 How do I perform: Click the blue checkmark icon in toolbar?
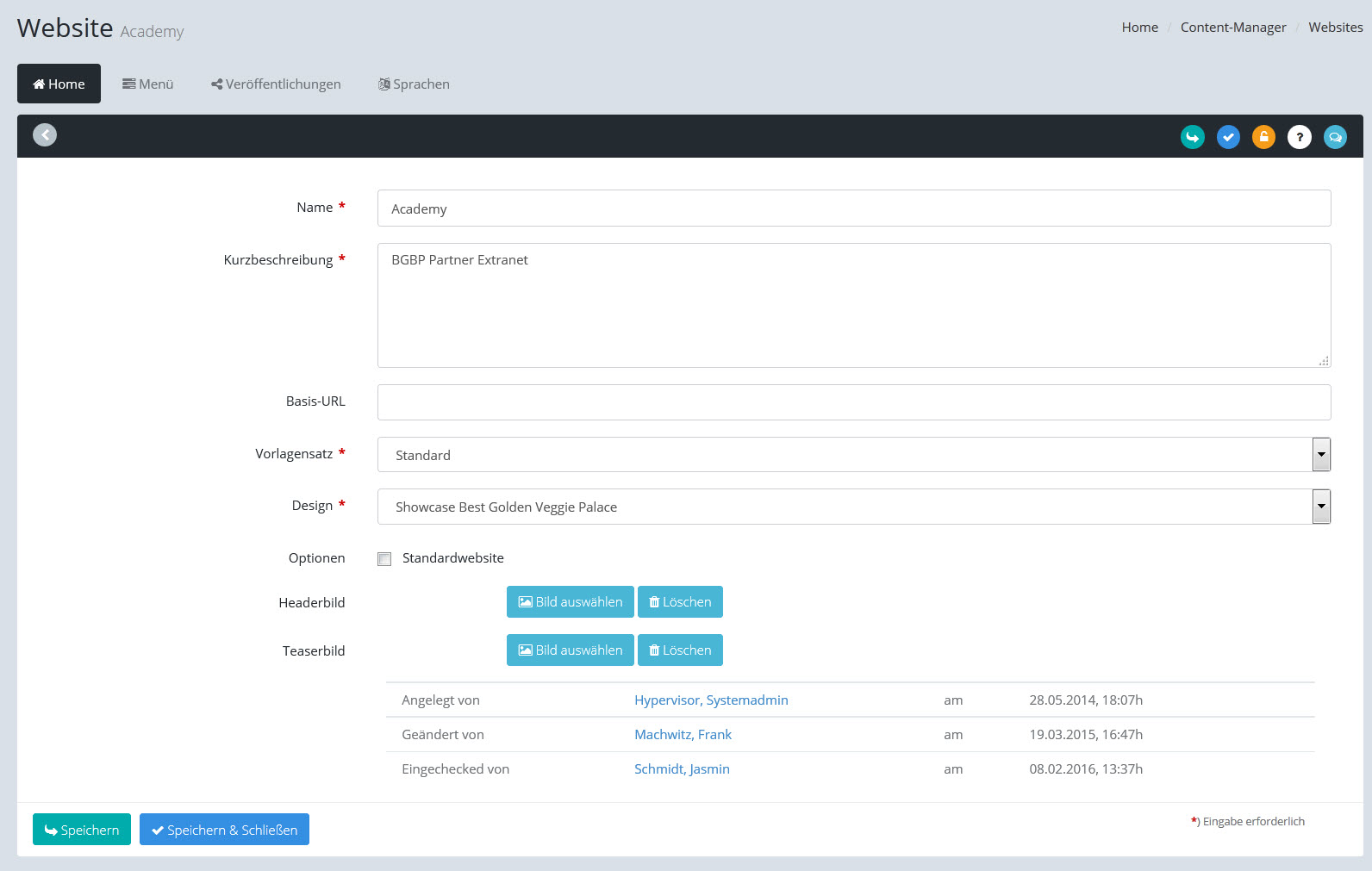click(x=1228, y=137)
